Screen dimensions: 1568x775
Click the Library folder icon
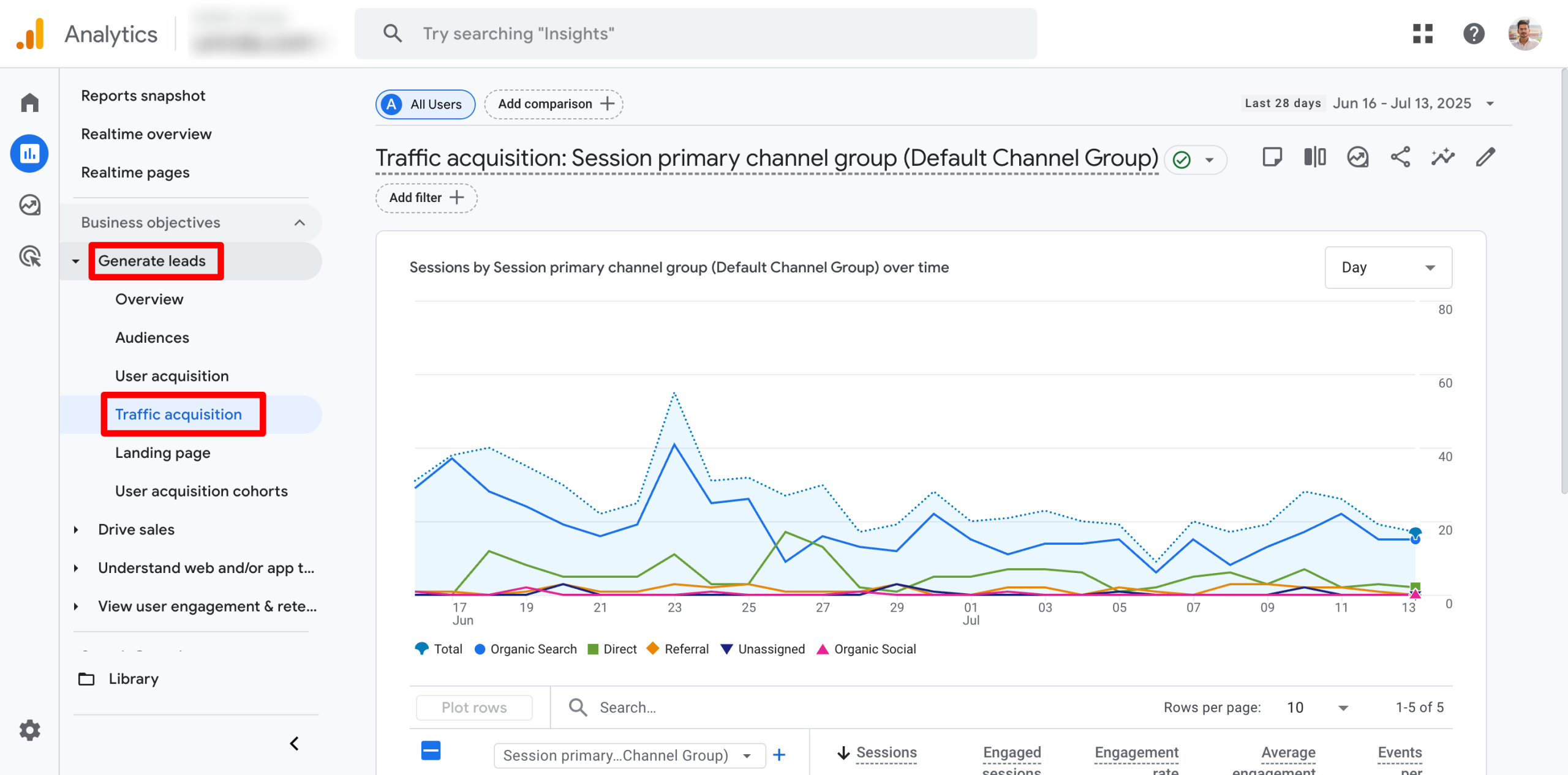tap(86, 679)
